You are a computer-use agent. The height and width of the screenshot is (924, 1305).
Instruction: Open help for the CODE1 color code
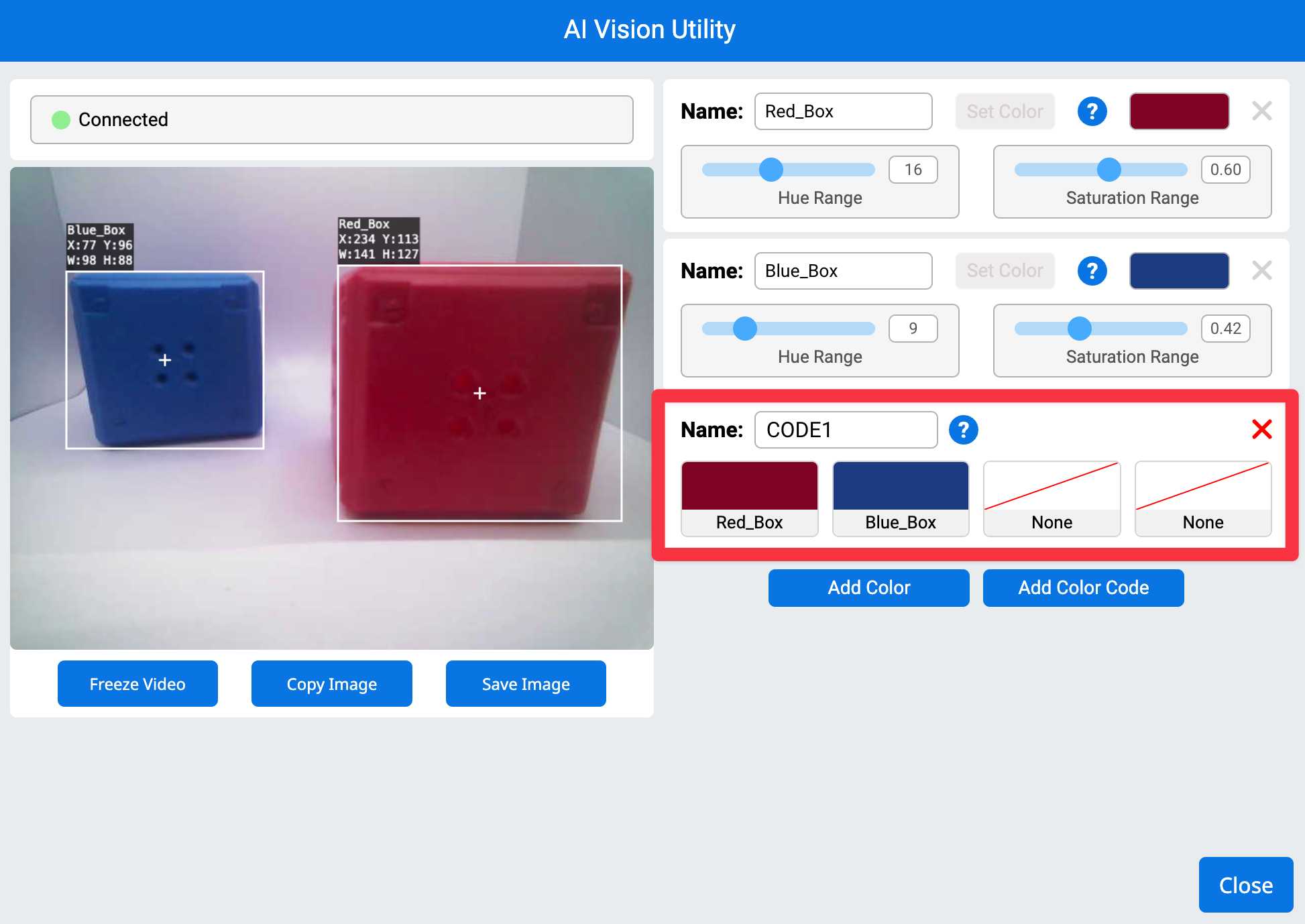(964, 430)
